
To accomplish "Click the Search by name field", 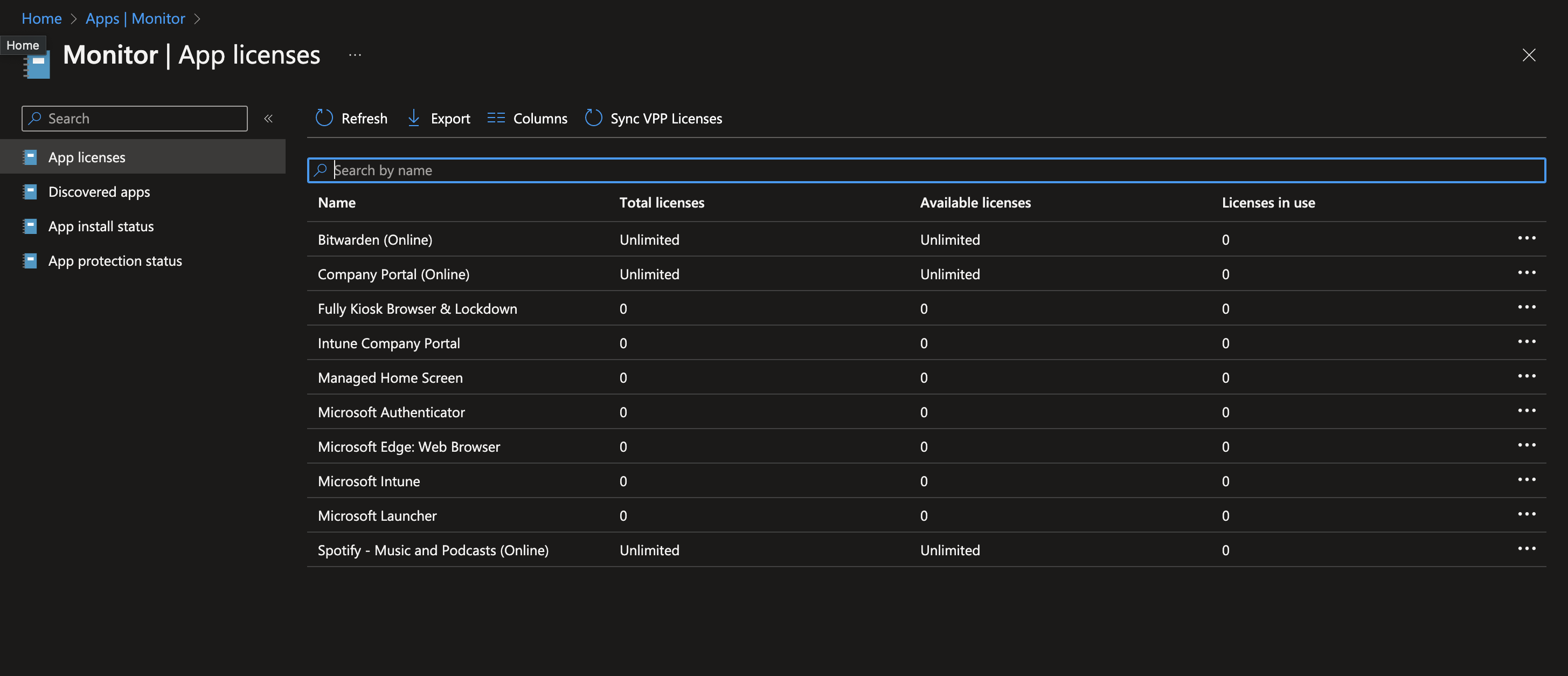I will (925, 170).
